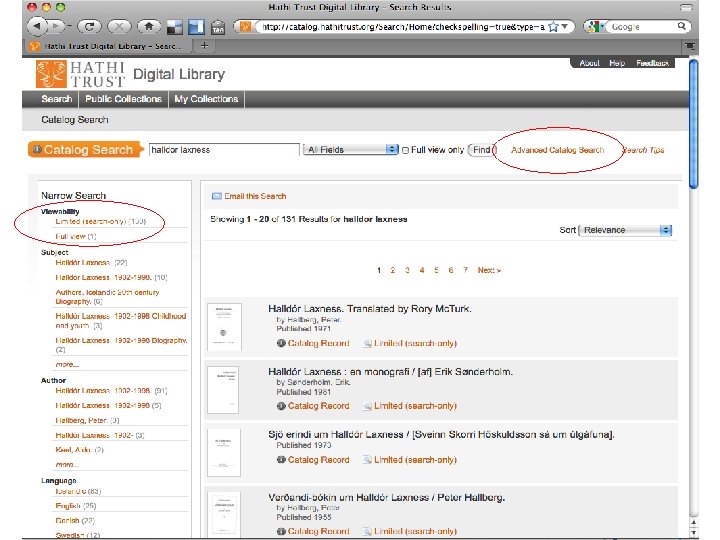Click the Catalog Record icon for the Rory McTurk translation
Screen dimensions: 720x540
[281, 343]
